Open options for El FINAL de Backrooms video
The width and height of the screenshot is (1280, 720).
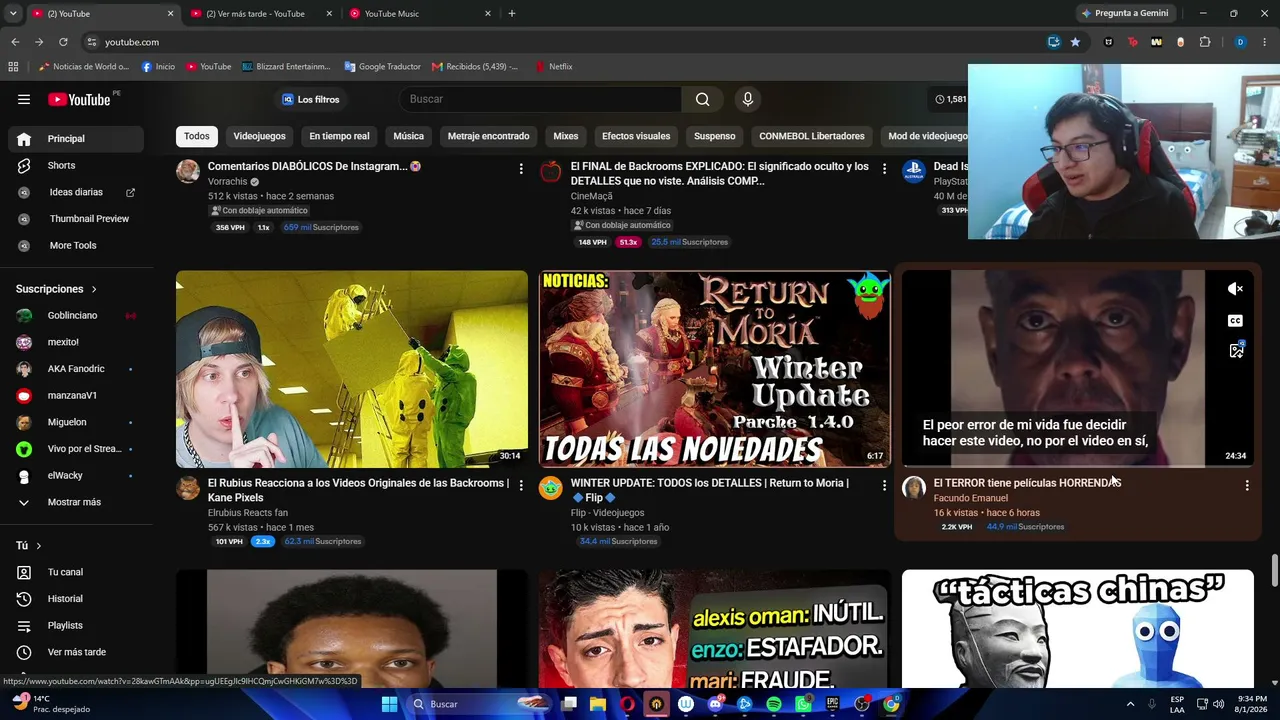point(884,169)
